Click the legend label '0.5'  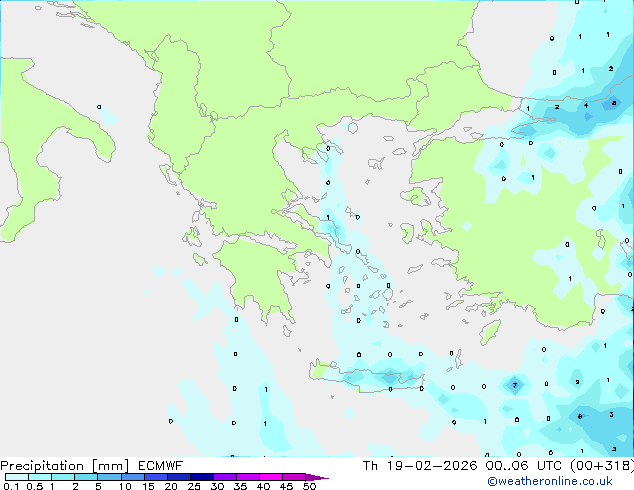tap(34, 486)
